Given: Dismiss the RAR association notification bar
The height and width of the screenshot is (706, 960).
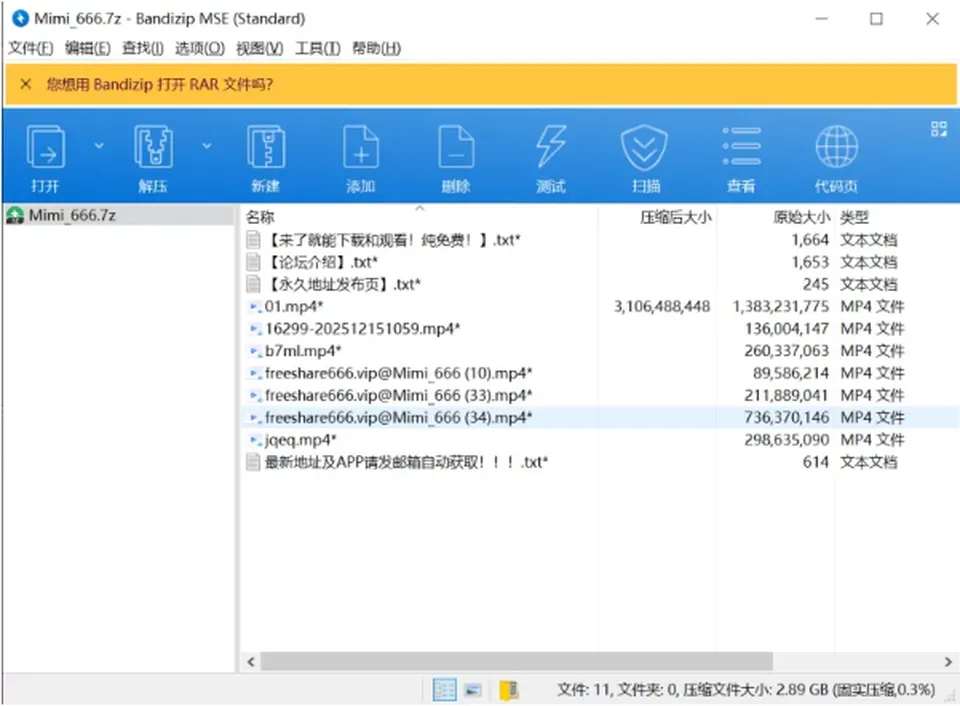Looking at the screenshot, I should pyautogui.click(x=26, y=84).
